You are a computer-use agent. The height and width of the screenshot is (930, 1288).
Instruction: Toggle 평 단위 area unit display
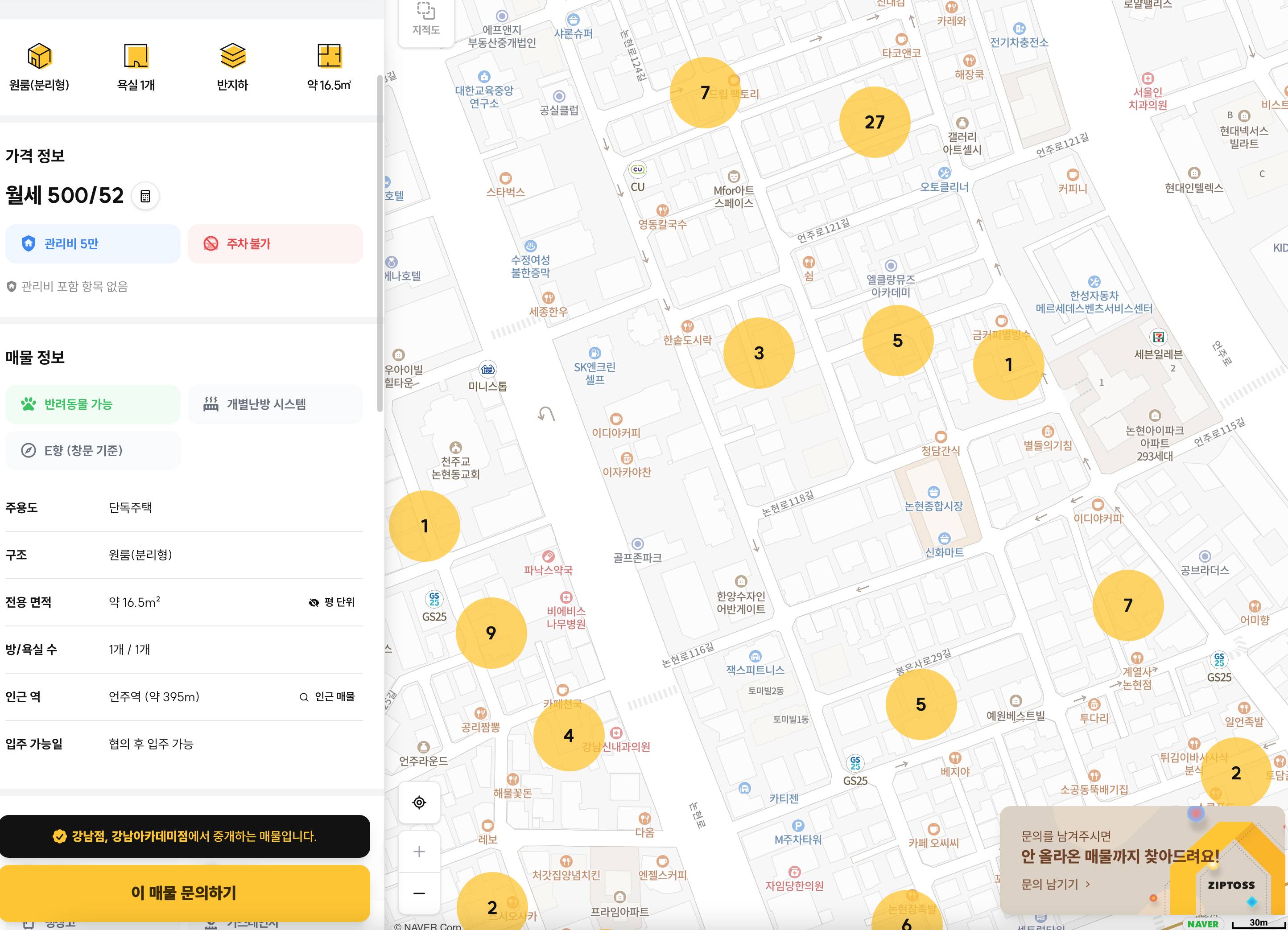332,602
